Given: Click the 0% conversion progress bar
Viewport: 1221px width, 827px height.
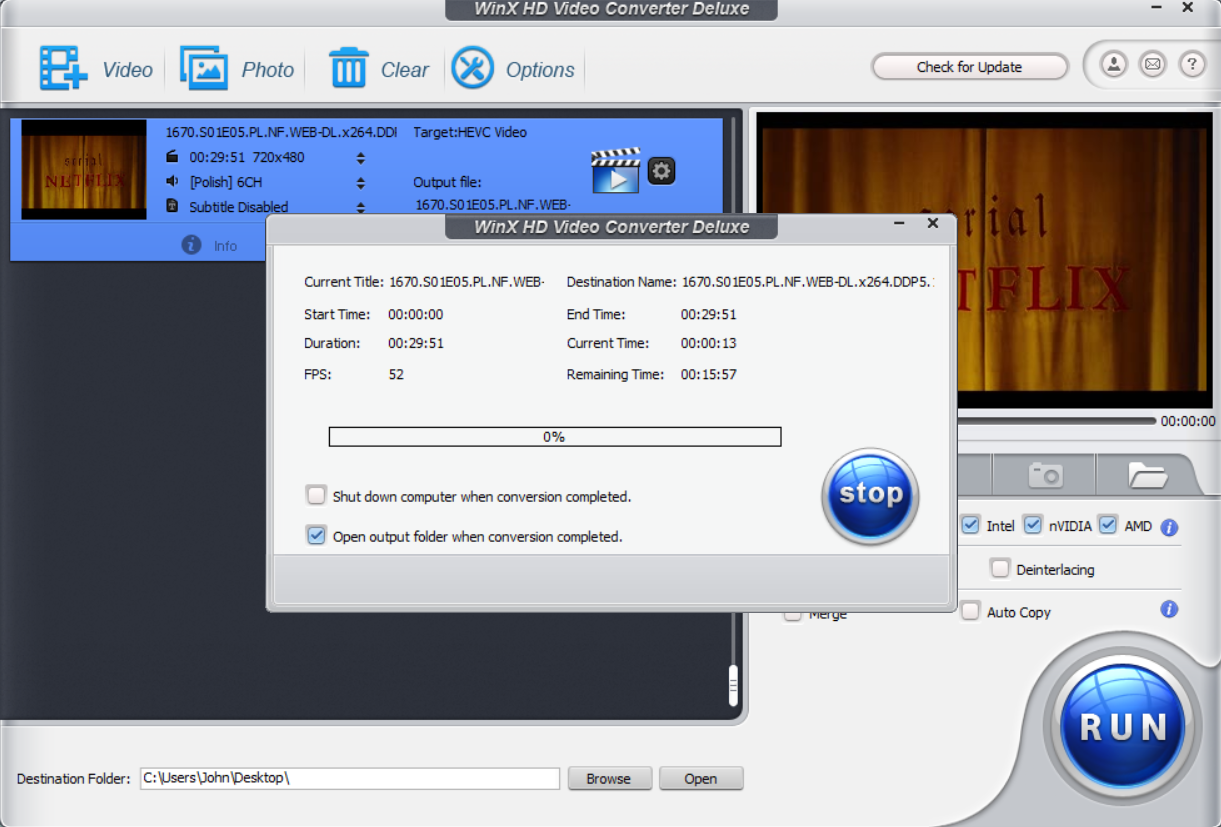Looking at the screenshot, I should 555,437.
